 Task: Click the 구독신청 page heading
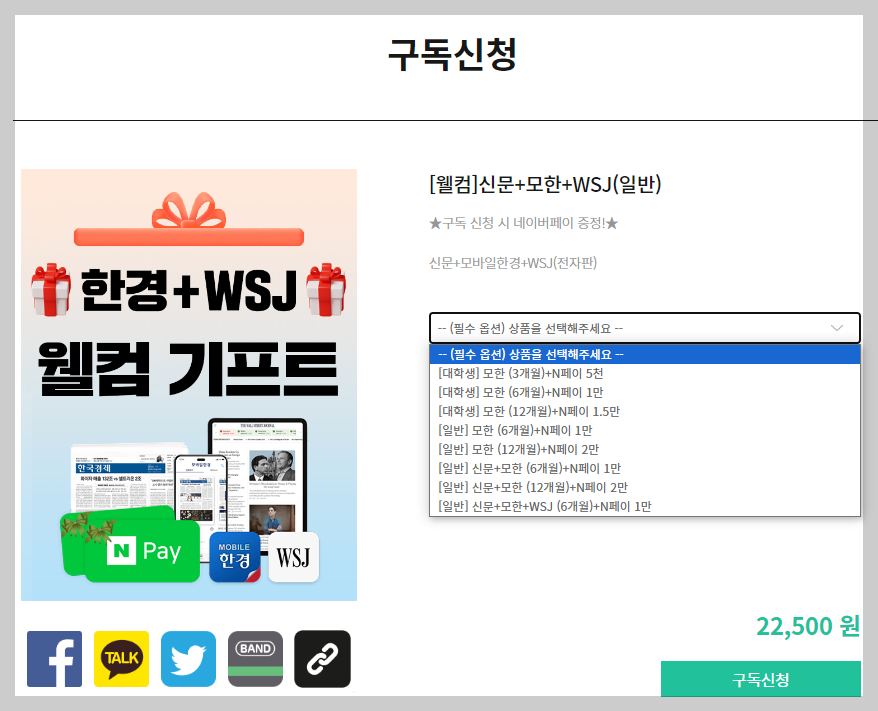pyautogui.click(x=452, y=55)
